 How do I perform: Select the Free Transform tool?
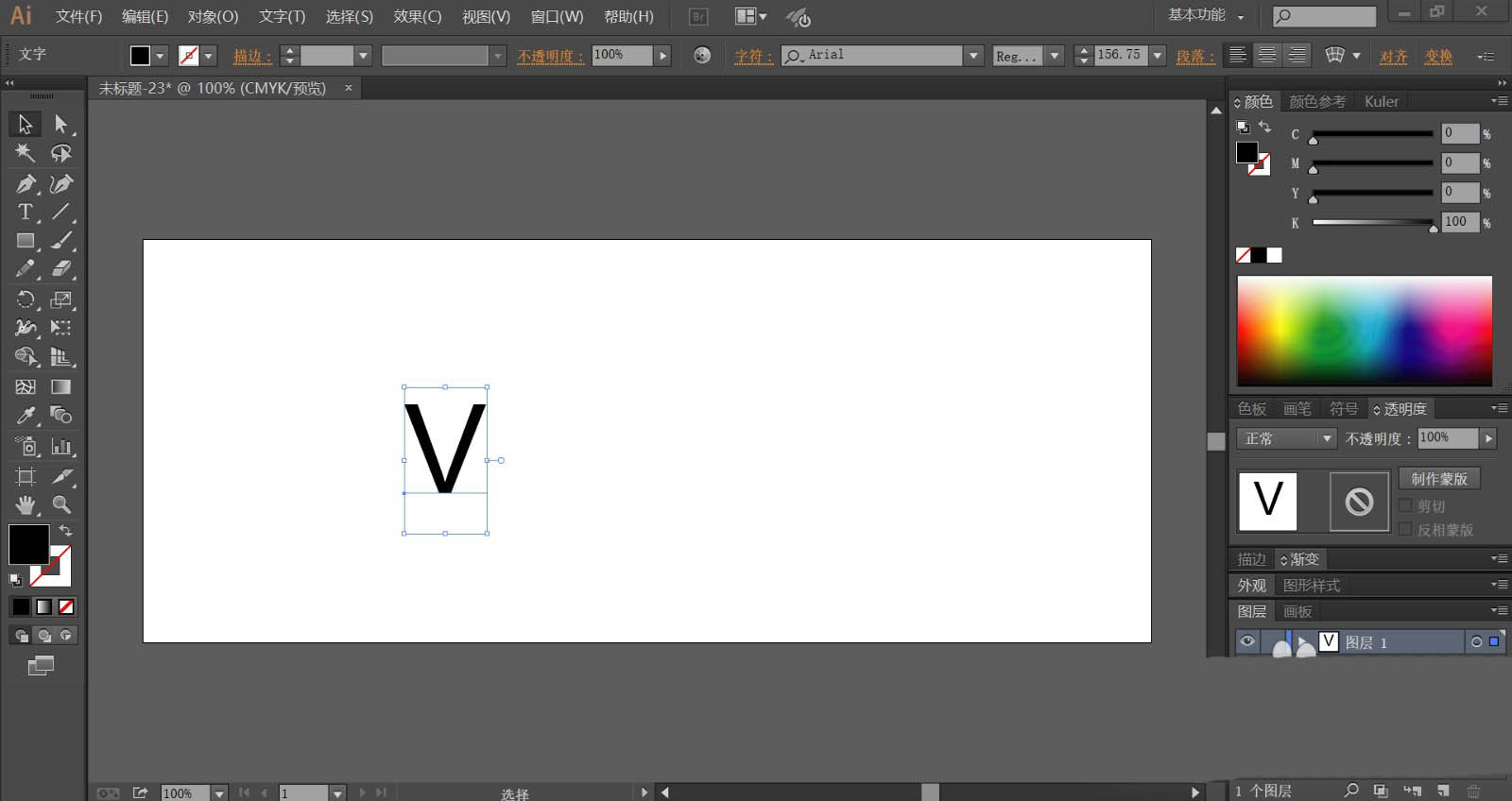pyautogui.click(x=61, y=328)
